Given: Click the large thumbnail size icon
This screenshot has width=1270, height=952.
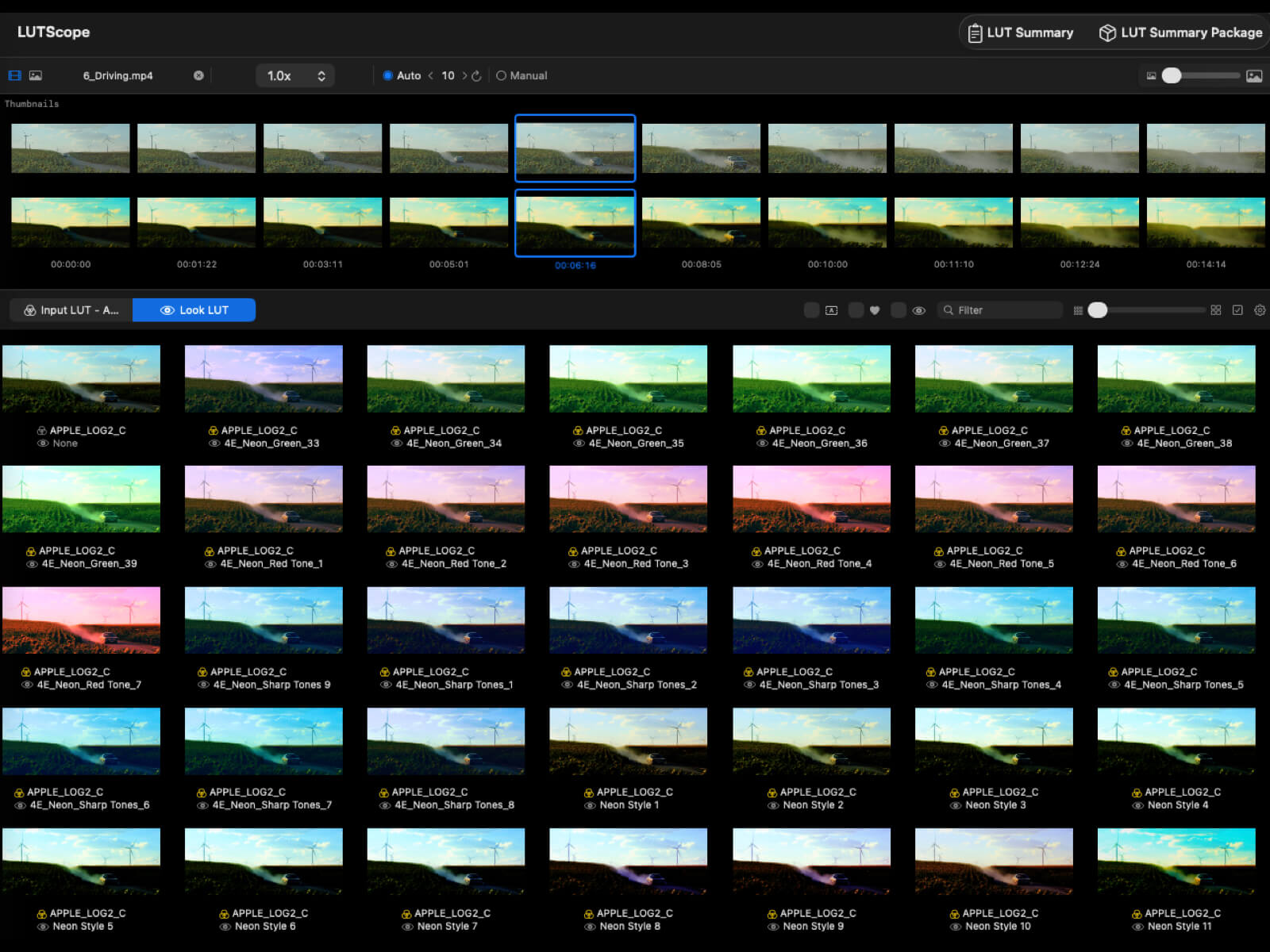Looking at the screenshot, I should pos(1254,76).
